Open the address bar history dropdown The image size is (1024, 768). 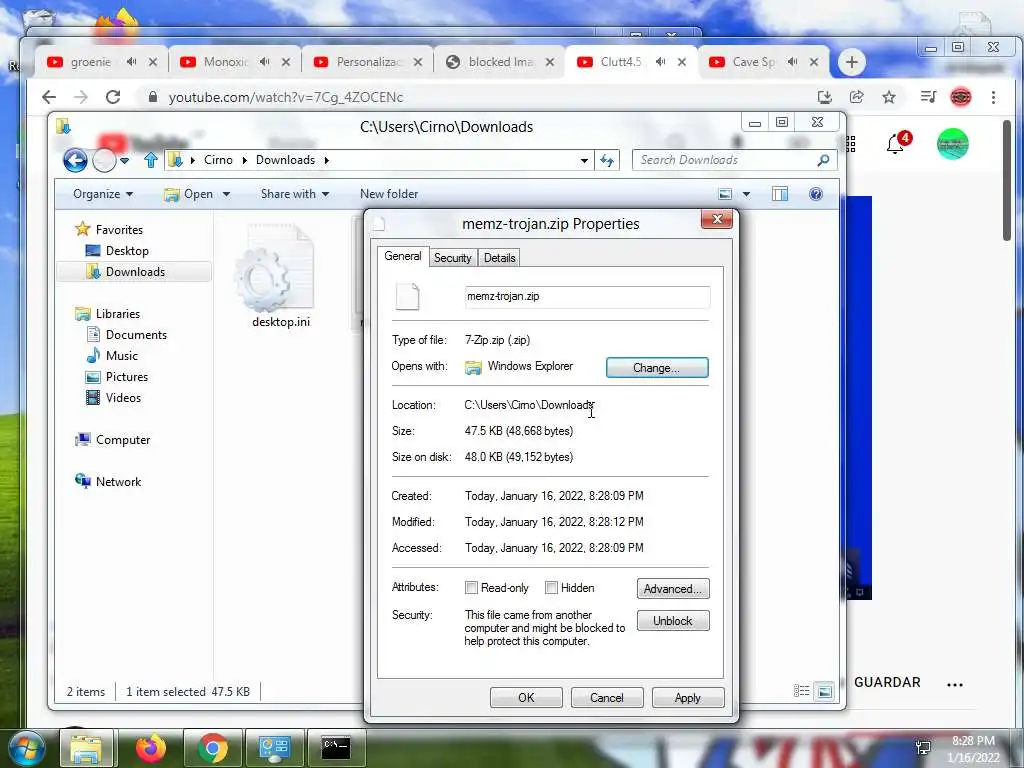tap(584, 160)
